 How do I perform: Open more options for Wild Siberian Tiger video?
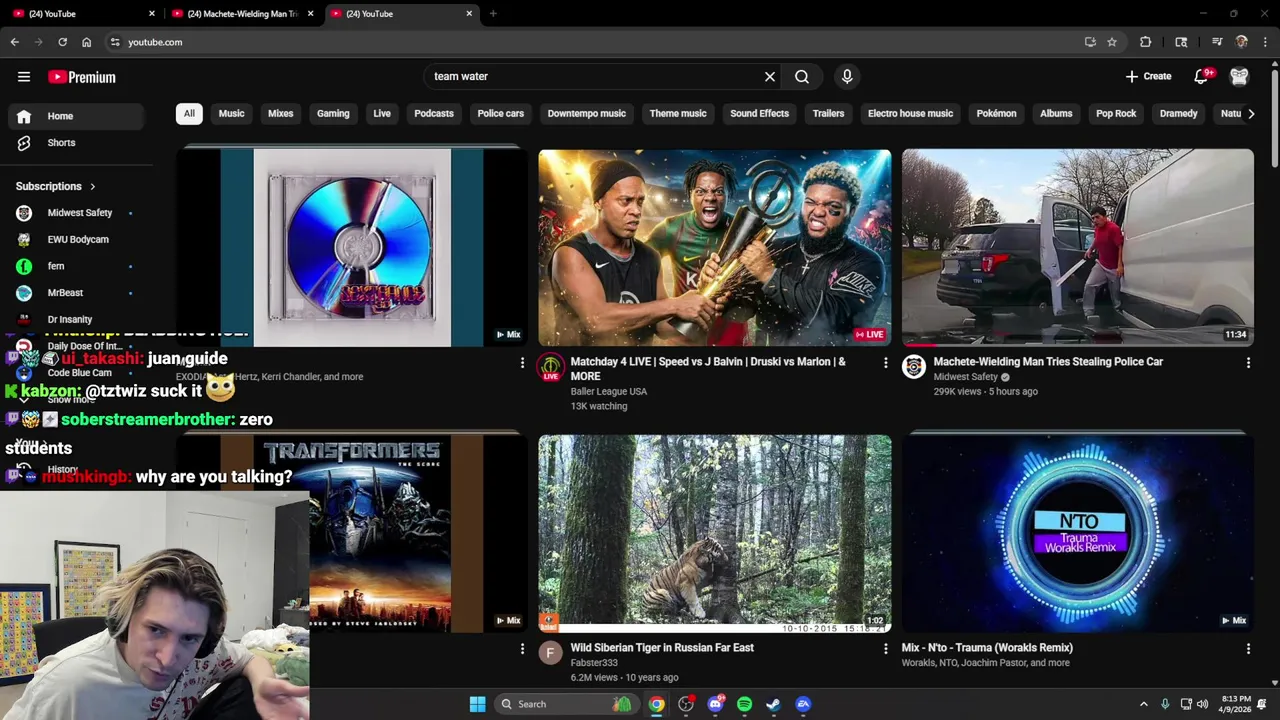[885, 649]
